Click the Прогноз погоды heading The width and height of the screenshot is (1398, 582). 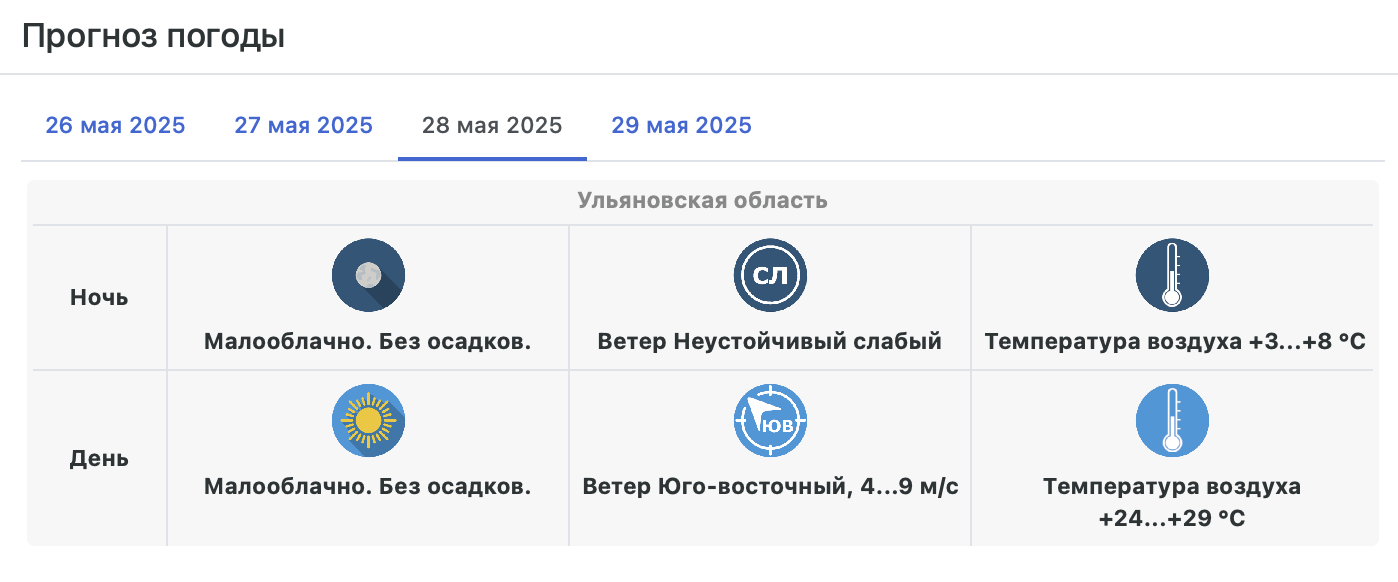pyautogui.click(x=153, y=36)
